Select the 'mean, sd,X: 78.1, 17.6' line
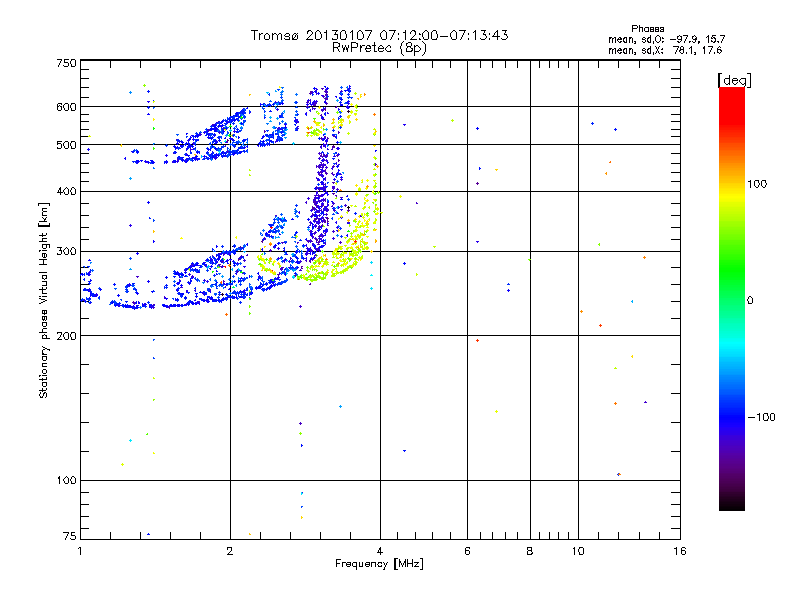 [x=665, y=50]
